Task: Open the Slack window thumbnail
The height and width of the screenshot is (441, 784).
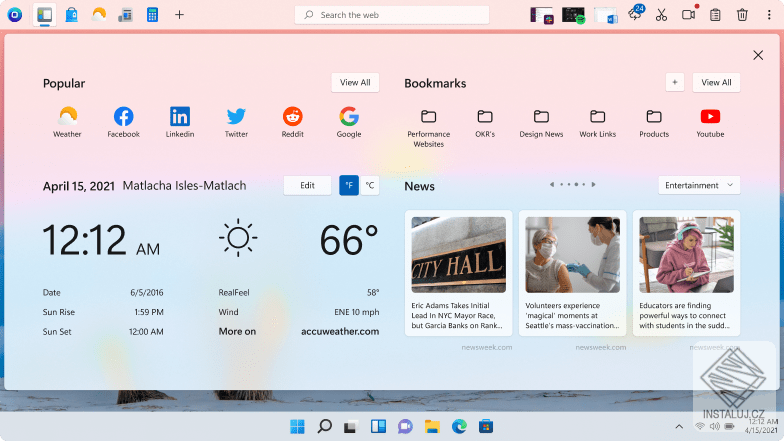Action: pos(542,15)
